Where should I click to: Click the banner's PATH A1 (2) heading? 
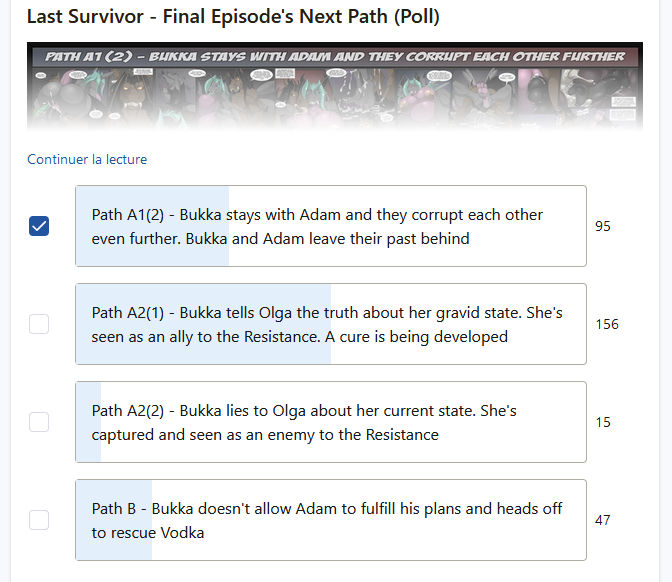click(335, 57)
